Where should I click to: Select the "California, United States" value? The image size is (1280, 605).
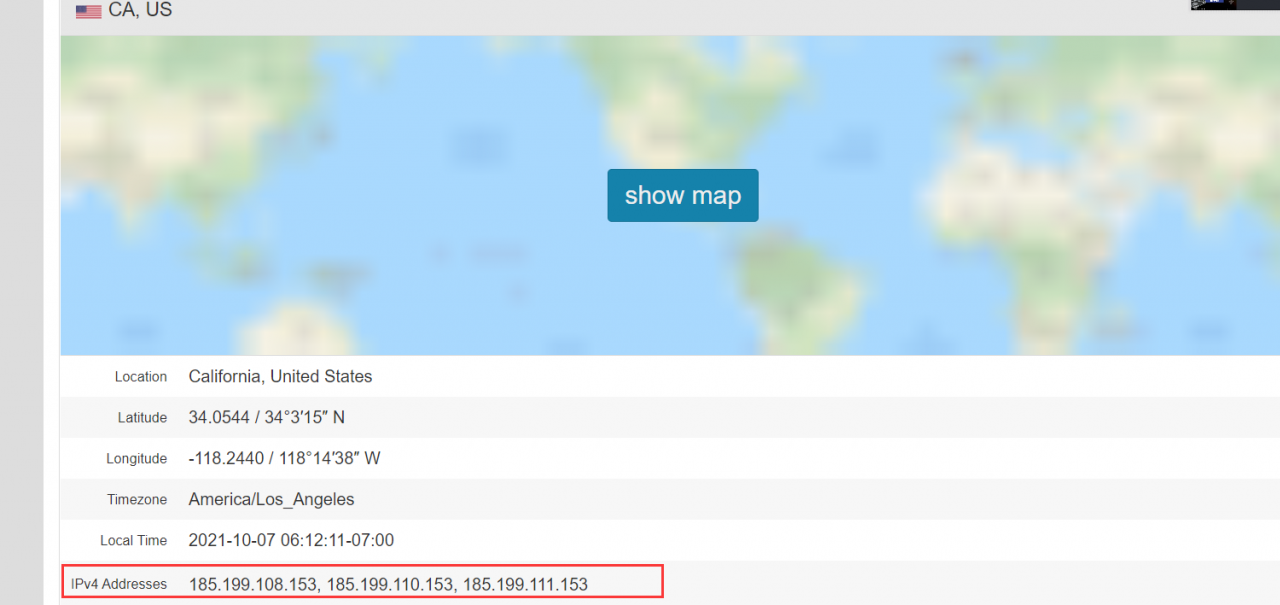click(280, 377)
